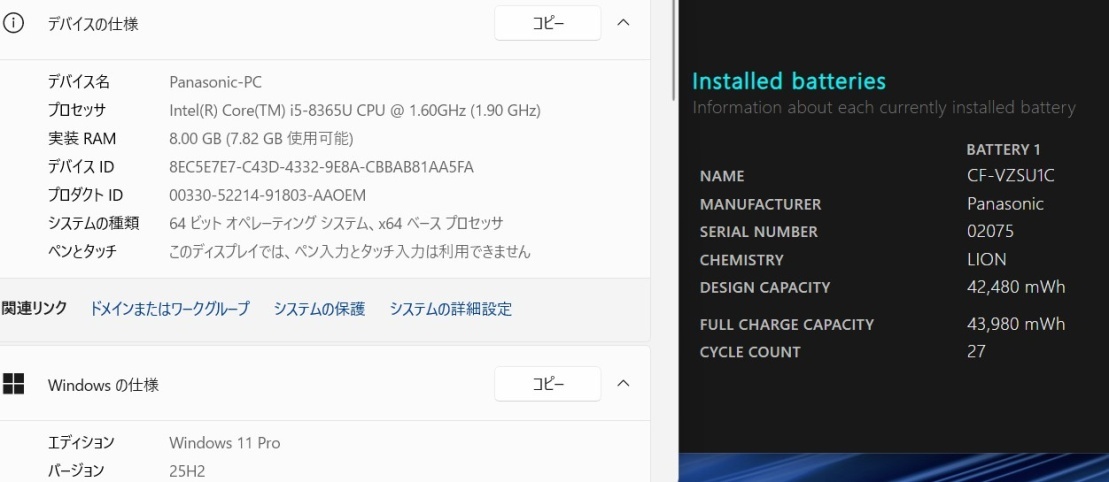This screenshot has height=482, width=1109.
Task: Click the device specifications info icon
Action: click(13, 23)
